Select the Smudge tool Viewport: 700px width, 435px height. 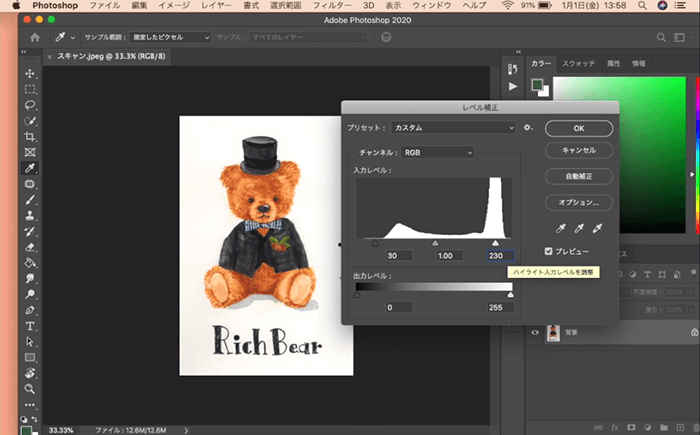click(30, 278)
